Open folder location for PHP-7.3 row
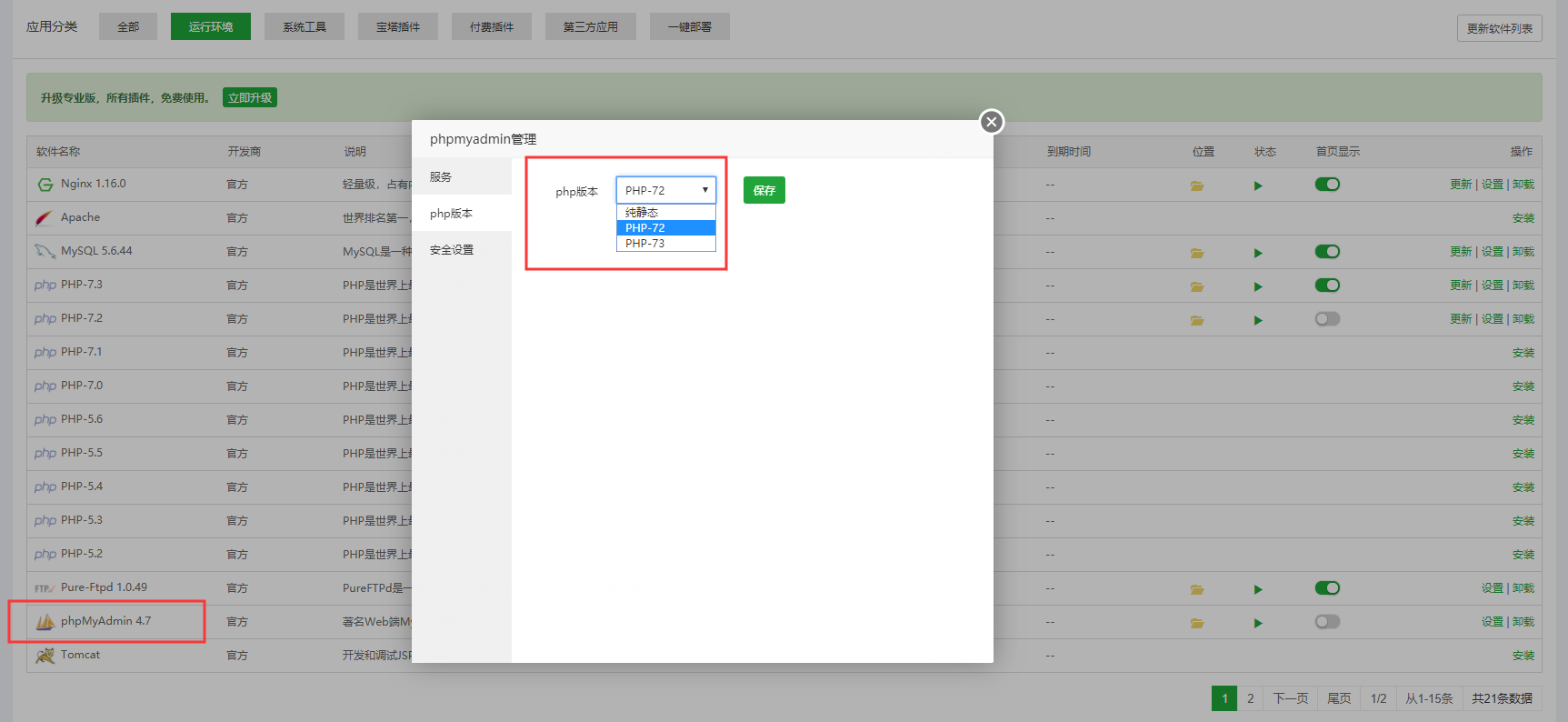 pos(1197,286)
